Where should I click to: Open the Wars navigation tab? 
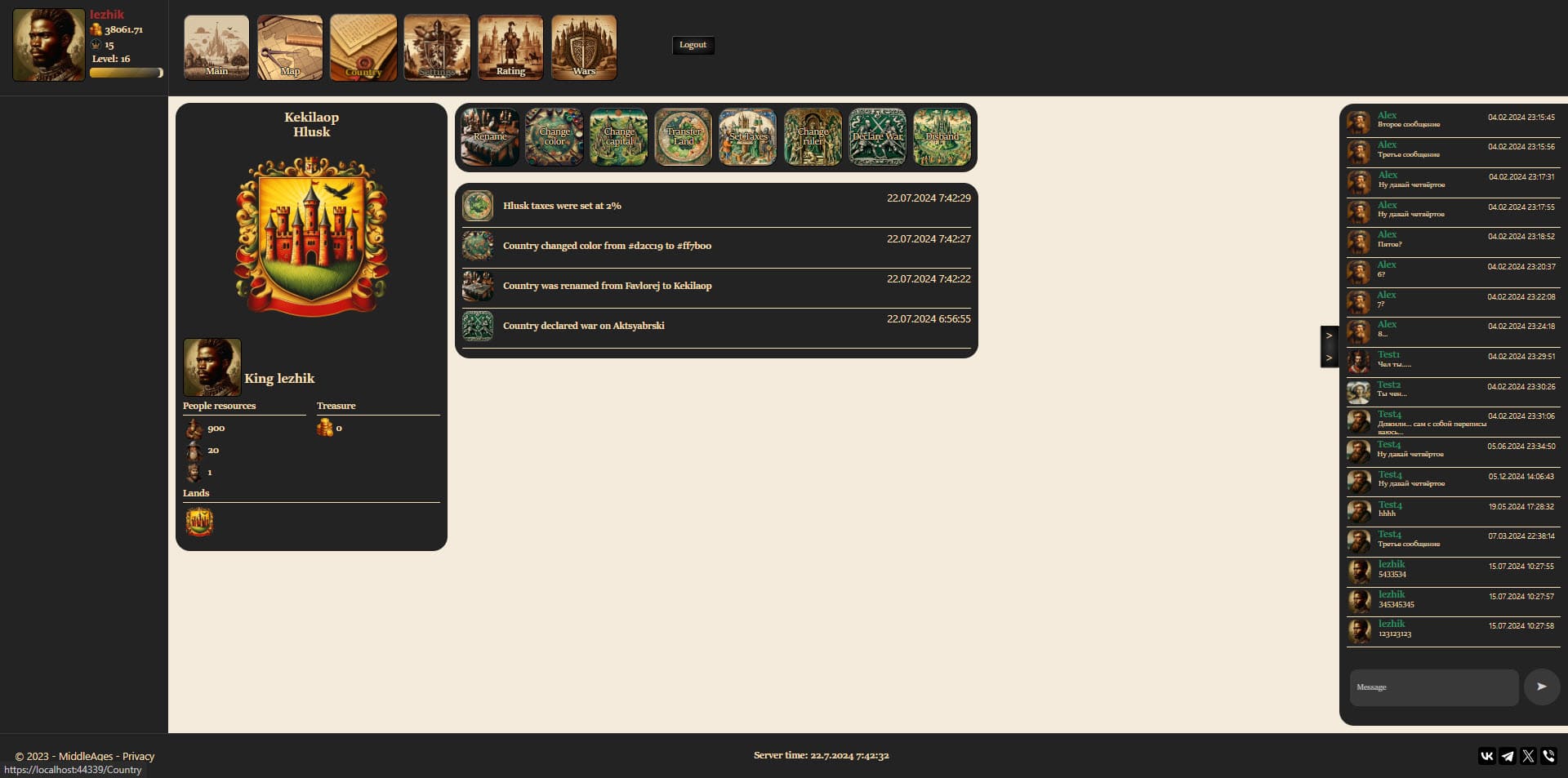coord(584,47)
